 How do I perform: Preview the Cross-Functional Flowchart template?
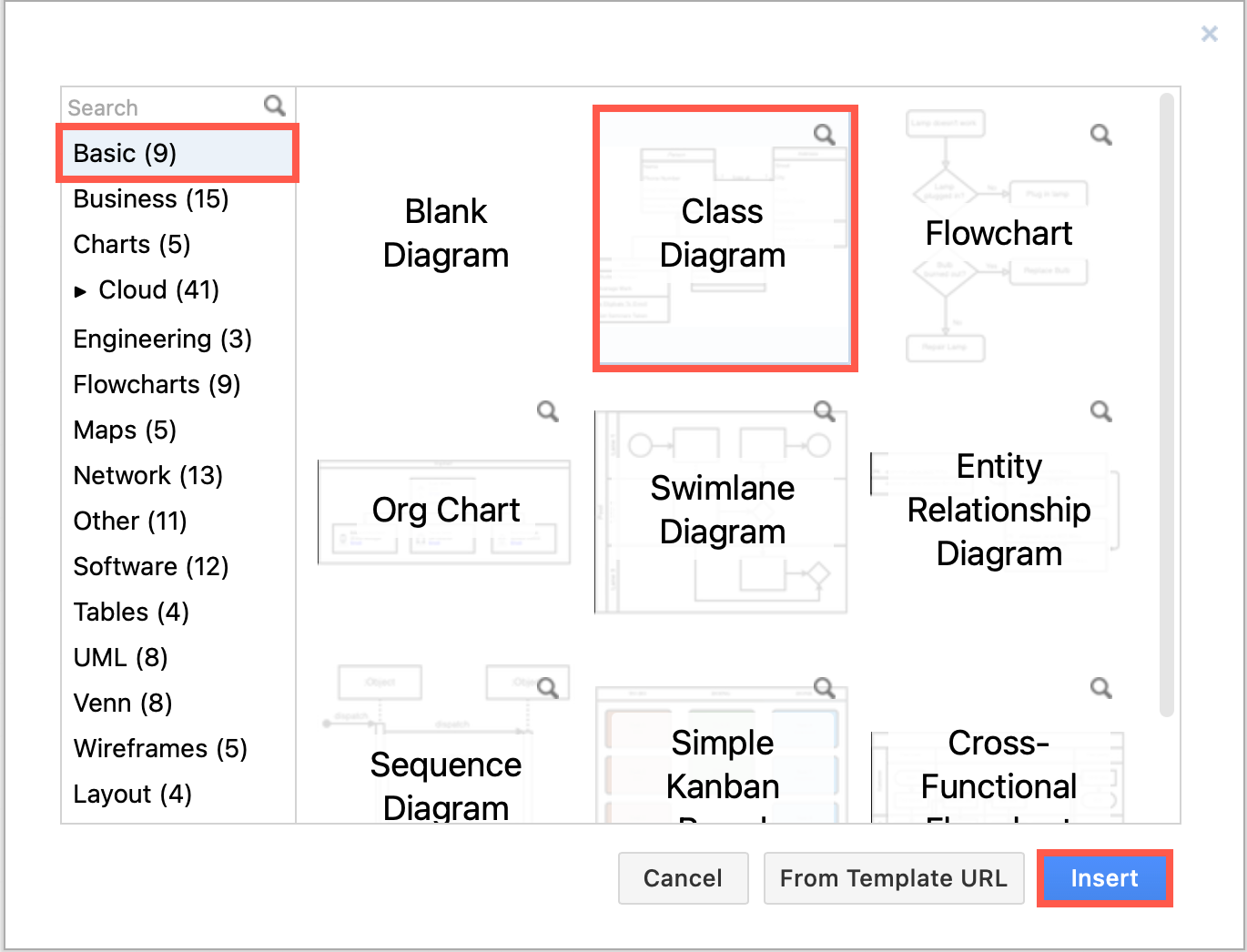[1100, 687]
